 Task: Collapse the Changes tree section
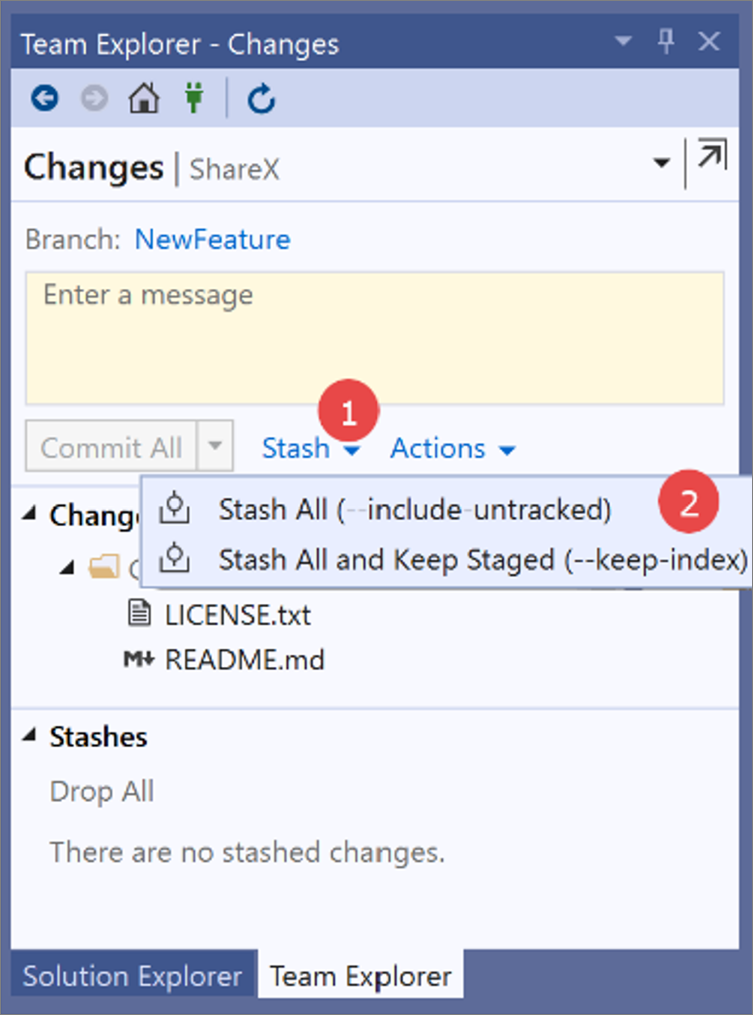click(x=29, y=515)
